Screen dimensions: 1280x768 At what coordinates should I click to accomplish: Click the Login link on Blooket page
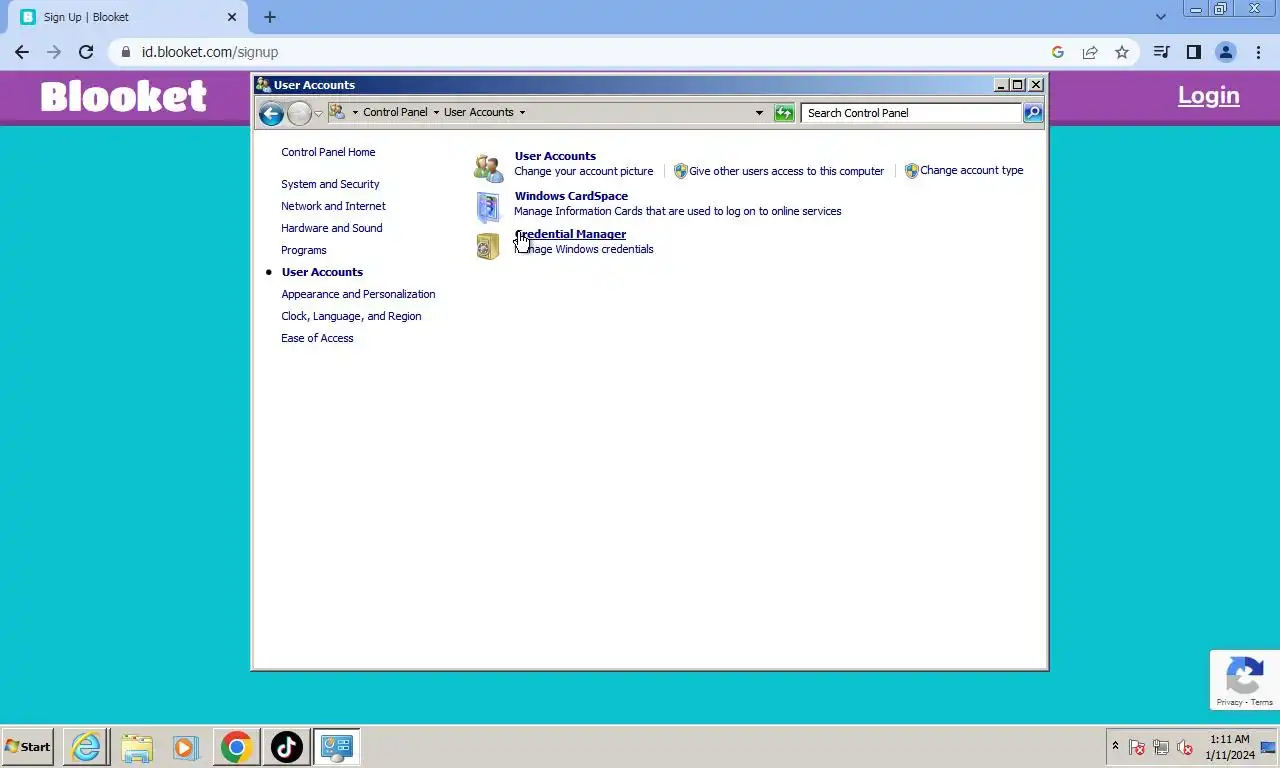tap(1208, 96)
